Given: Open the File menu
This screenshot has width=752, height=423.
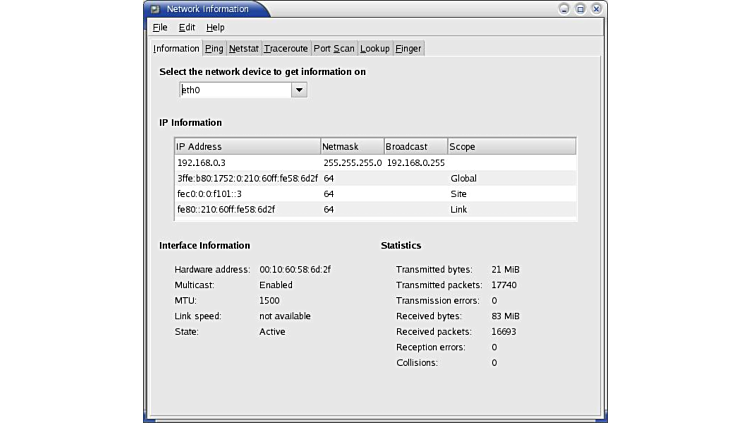Looking at the screenshot, I should (160, 28).
